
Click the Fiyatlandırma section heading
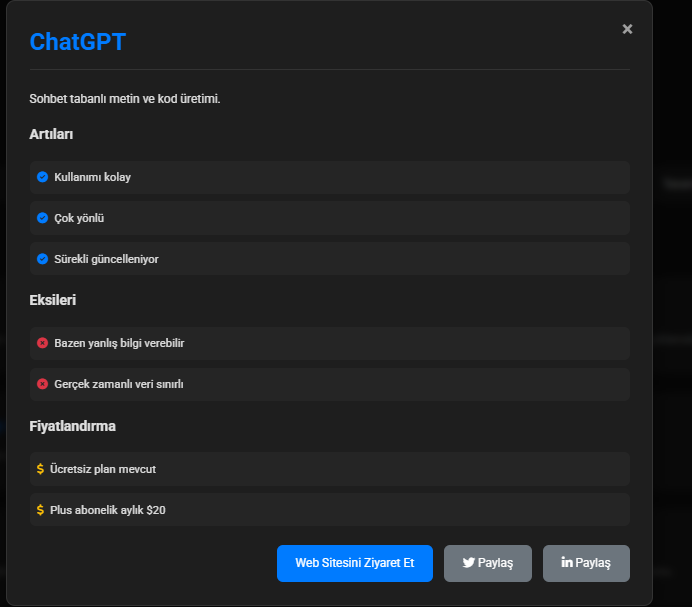72,426
